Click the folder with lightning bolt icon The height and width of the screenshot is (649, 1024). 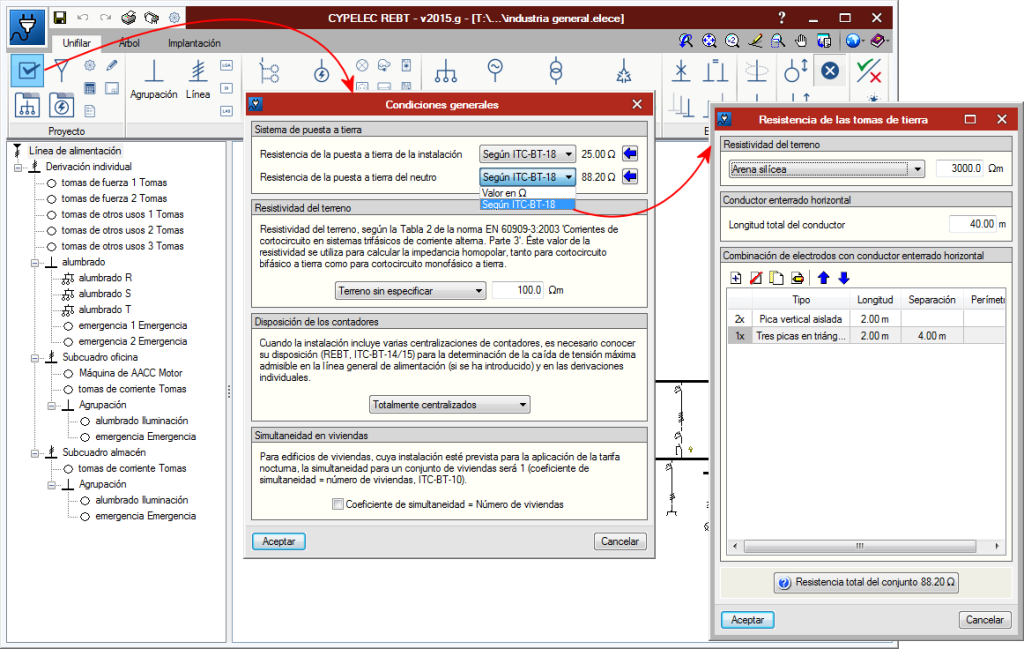coord(61,105)
